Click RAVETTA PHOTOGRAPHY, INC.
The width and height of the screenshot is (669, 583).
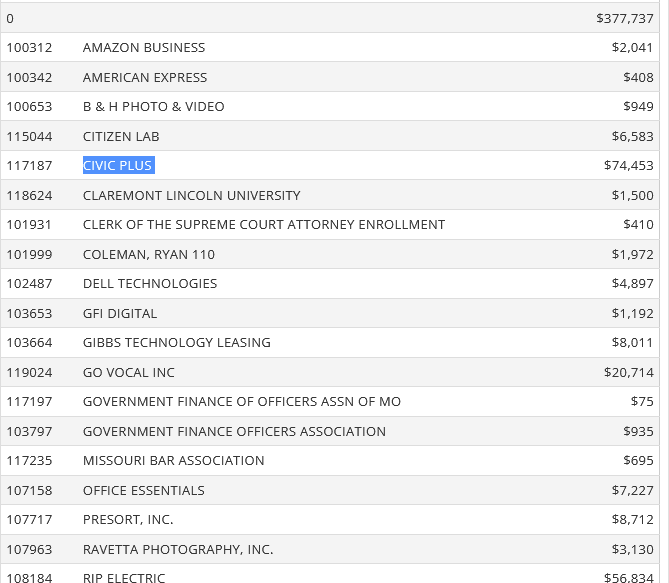coord(178,549)
